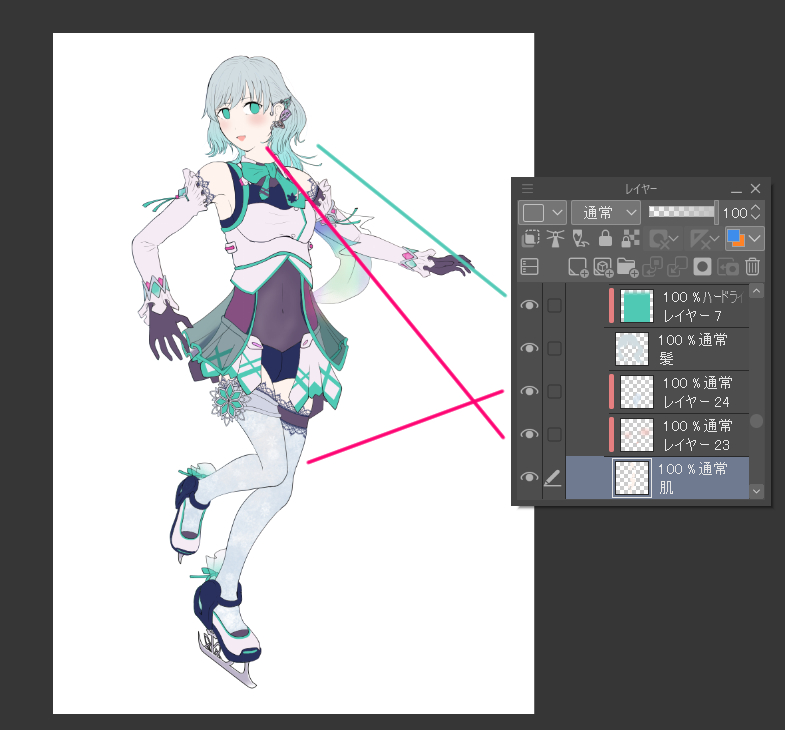Image resolution: width=785 pixels, height=730 pixels.
Task: Select the レイヤー 7 layer thumbnail
Action: click(x=637, y=306)
